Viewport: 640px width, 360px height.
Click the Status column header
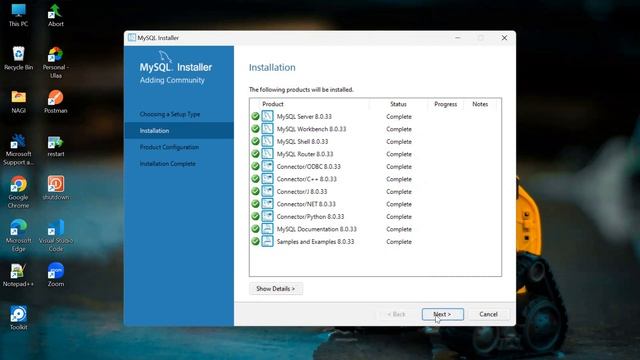(x=398, y=104)
